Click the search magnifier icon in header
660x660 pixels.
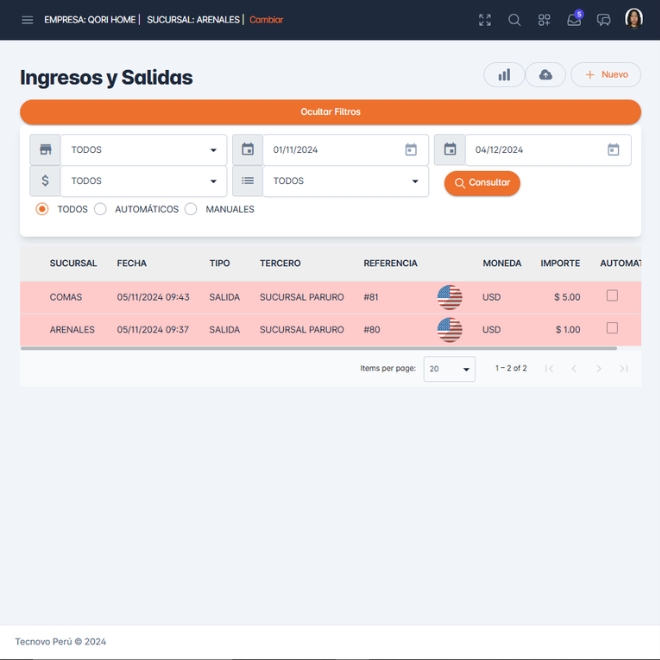[514, 20]
